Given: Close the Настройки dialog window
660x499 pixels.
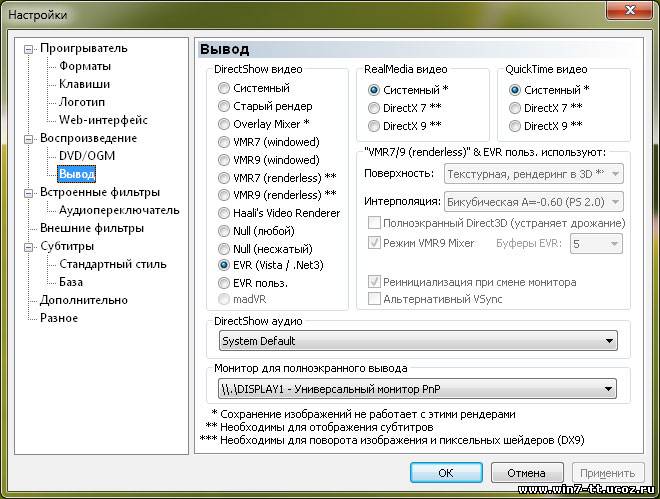Looking at the screenshot, I should [x=630, y=10].
